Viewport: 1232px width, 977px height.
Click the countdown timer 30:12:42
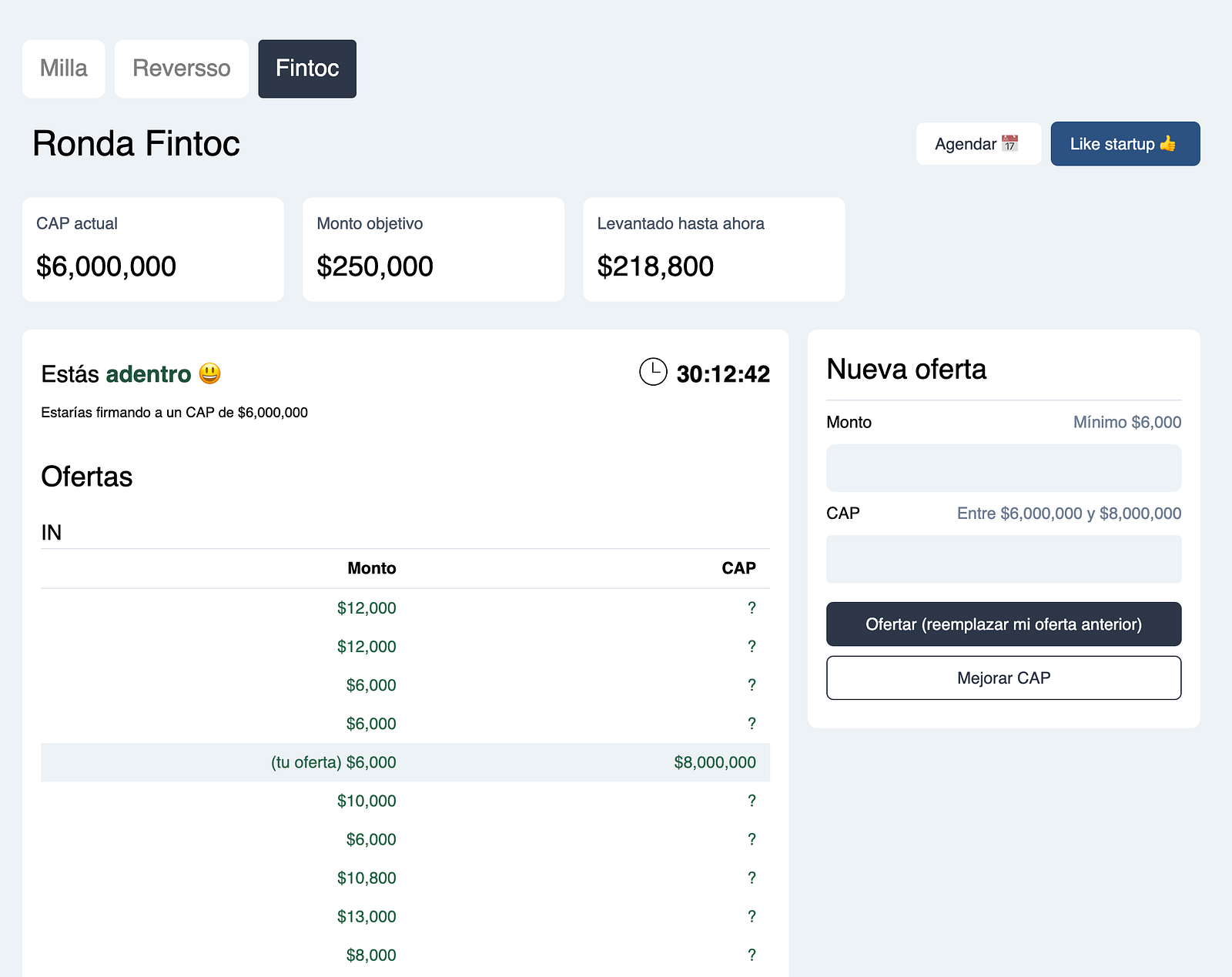[723, 374]
